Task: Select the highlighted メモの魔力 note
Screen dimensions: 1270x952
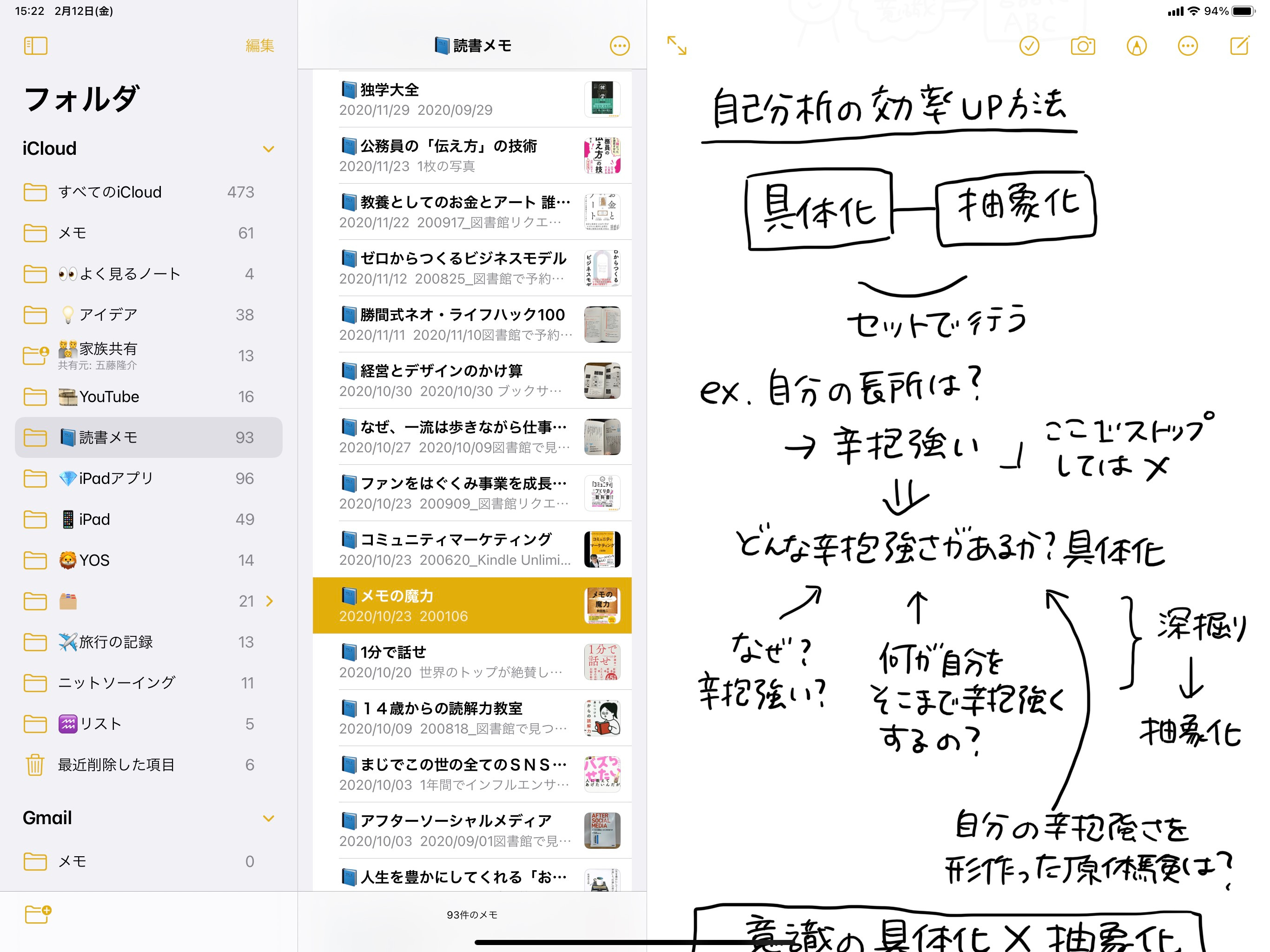Action: [472, 606]
